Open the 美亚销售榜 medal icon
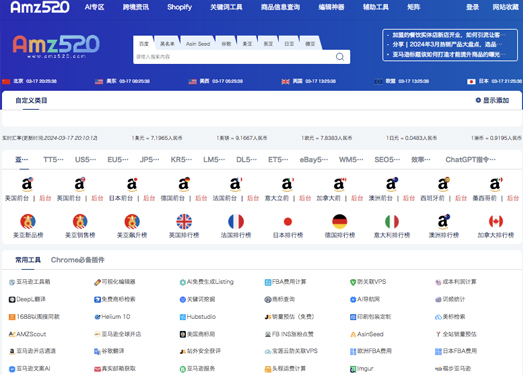523x375 pixels. (x=80, y=222)
